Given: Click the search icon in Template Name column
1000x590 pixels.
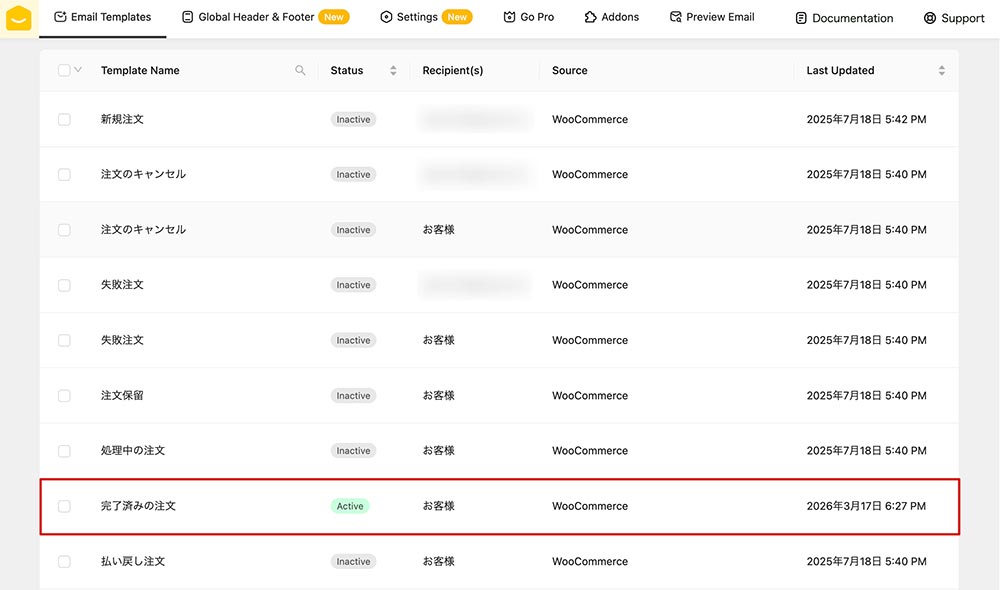Looking at the screenshot, I should point(300,71).
